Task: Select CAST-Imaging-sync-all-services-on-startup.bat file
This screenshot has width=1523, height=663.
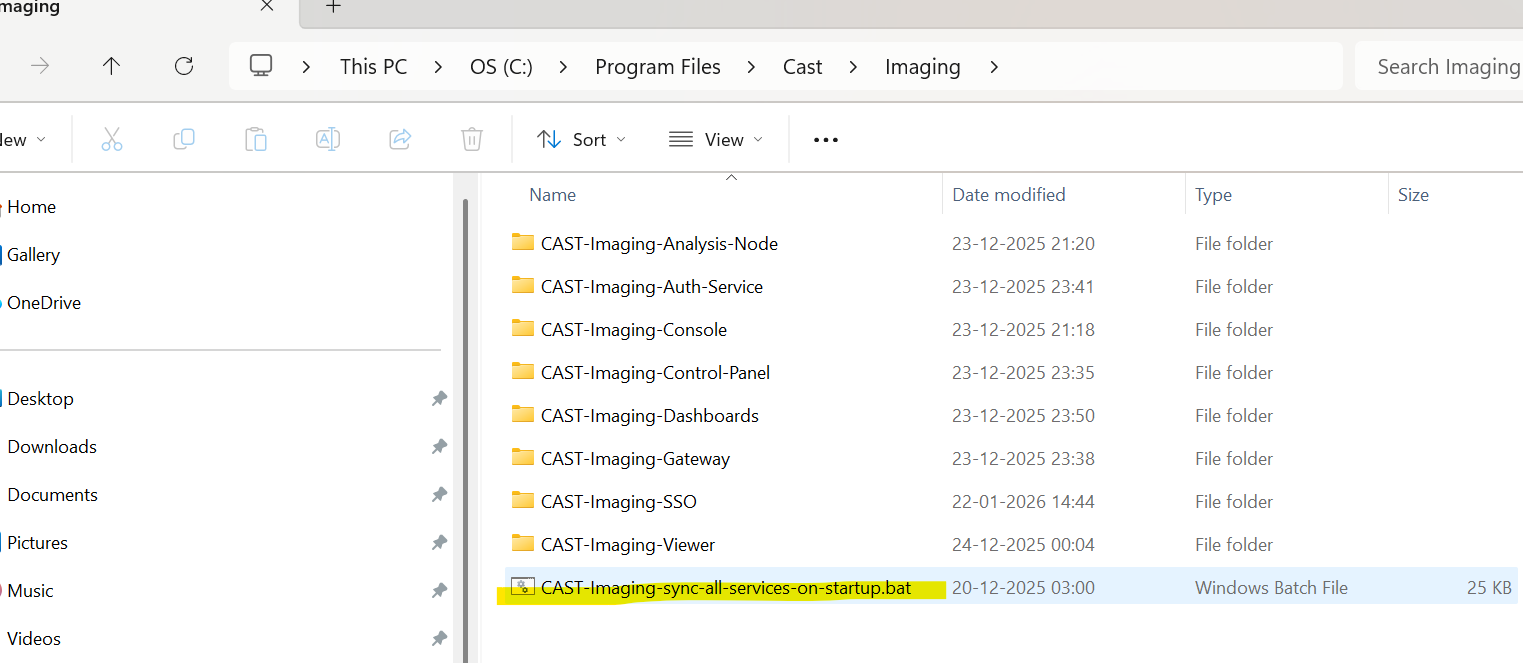Action: tap(725, 588)
